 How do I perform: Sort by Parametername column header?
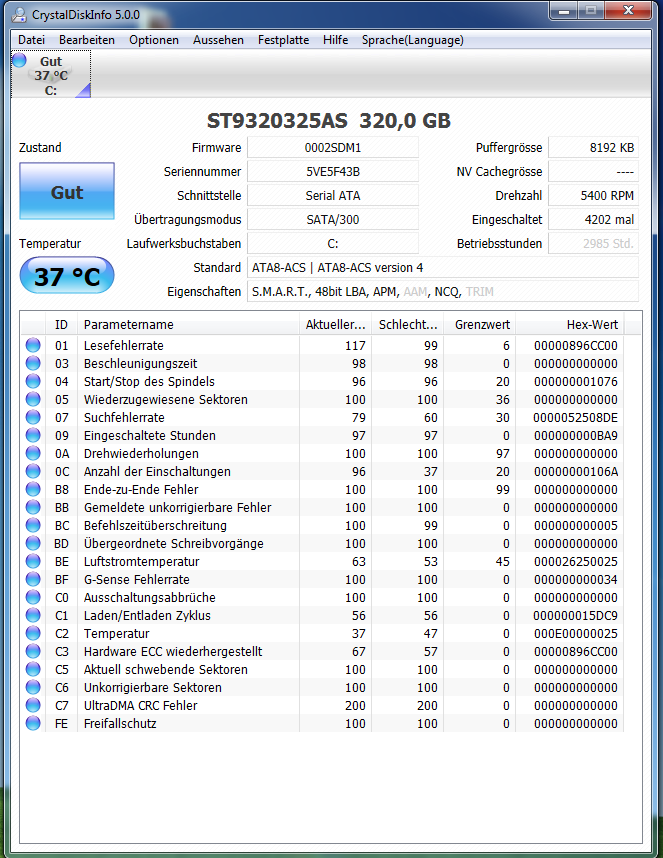coord(188,325)
